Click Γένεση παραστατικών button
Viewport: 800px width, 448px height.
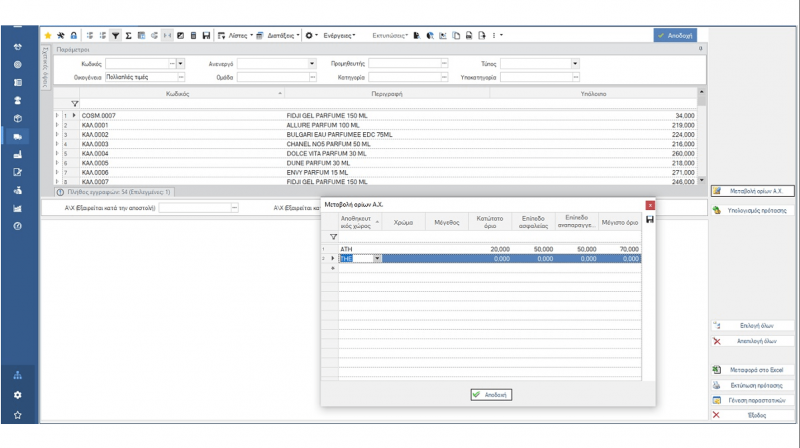pos(753,401)
